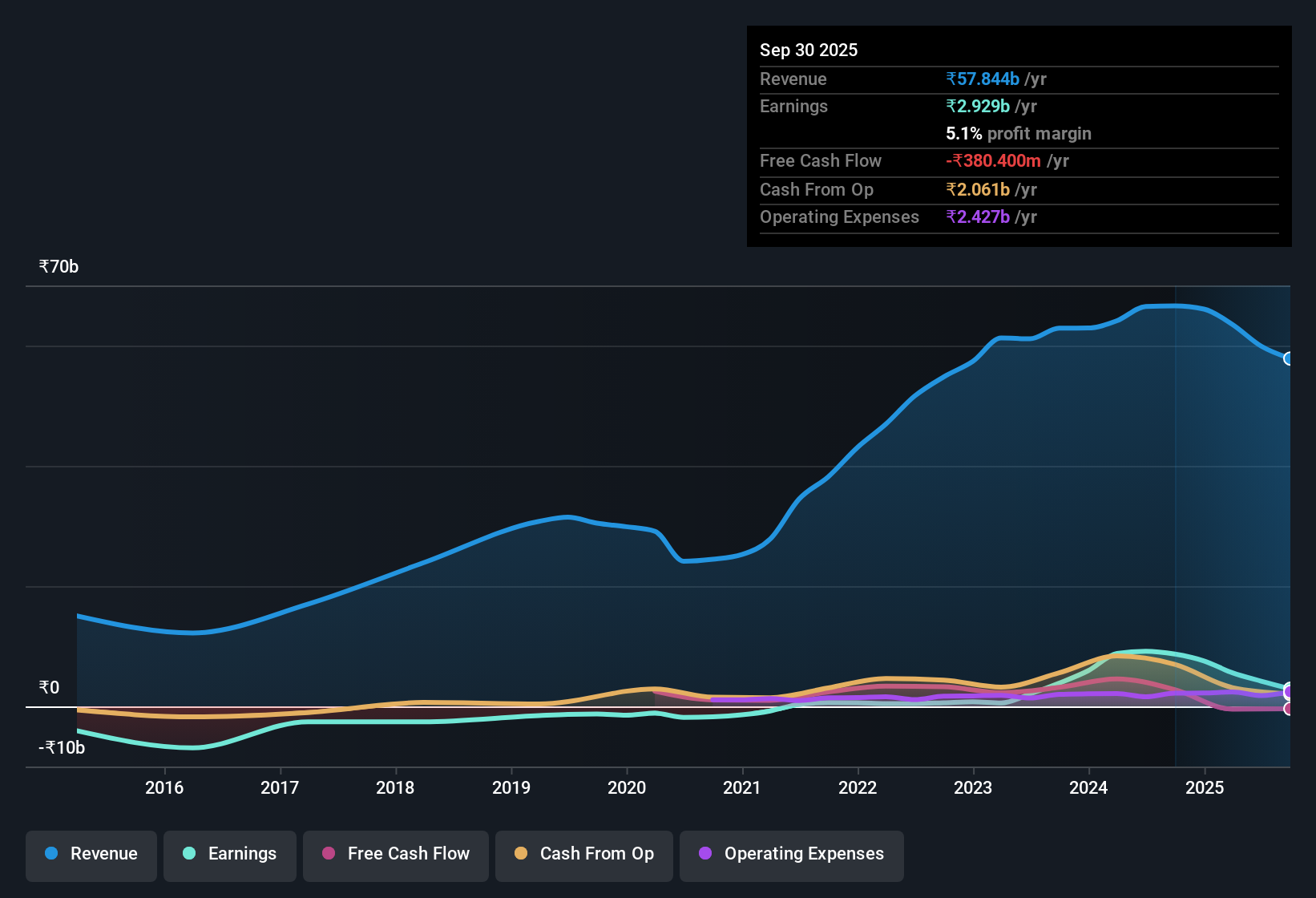Toggle the Earnings series off
This screenshot has height=898, width=1316.
[x=229, y=854]
